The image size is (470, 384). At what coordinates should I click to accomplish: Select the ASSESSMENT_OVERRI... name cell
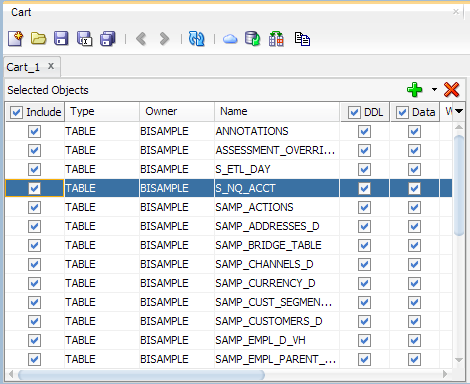click(x=277, y=150)
